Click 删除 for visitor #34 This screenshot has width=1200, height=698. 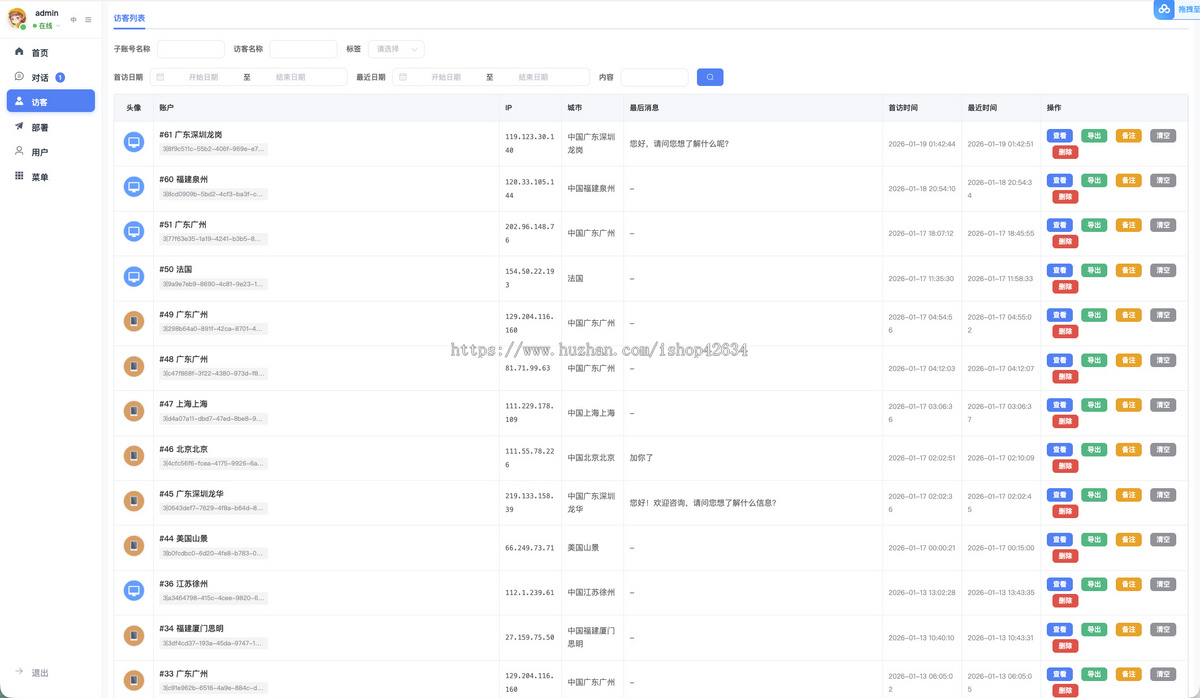pos(1065,646)
